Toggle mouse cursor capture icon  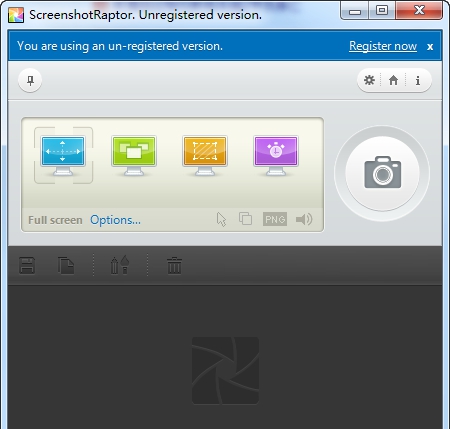[x=221, y=219]
